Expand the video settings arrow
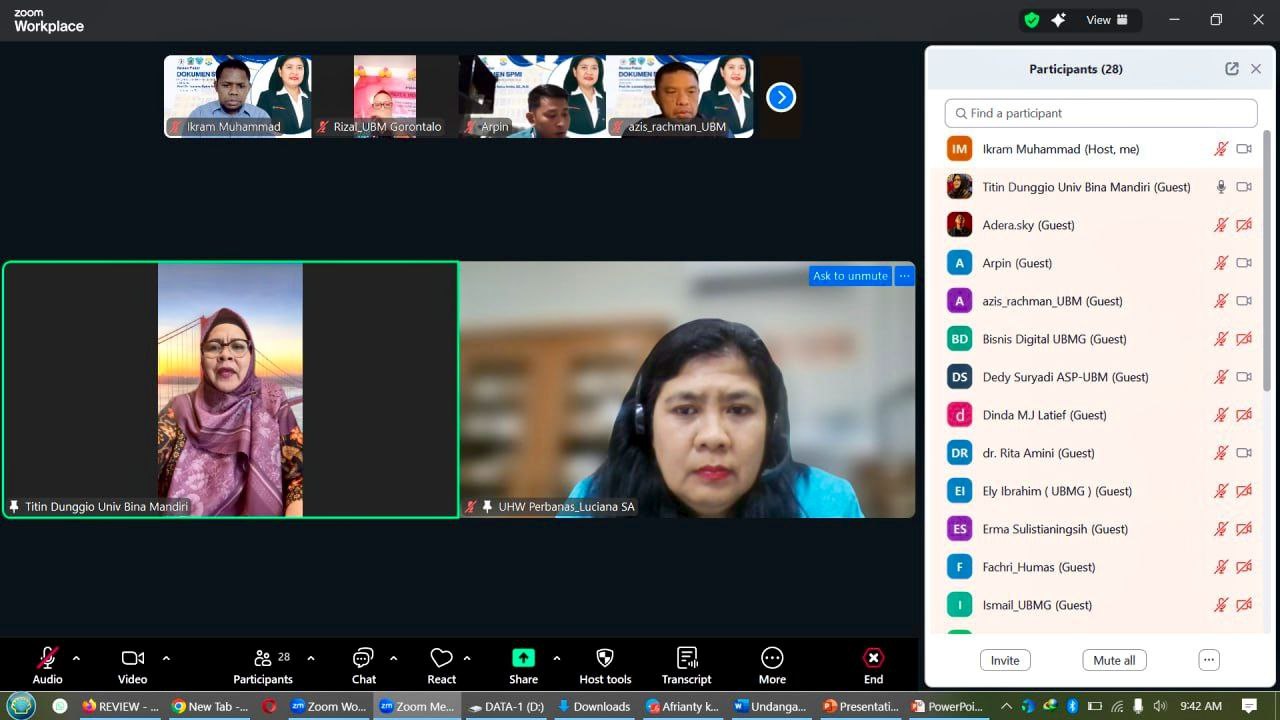This screenshot has height=720, width=1280. (166, 658)
